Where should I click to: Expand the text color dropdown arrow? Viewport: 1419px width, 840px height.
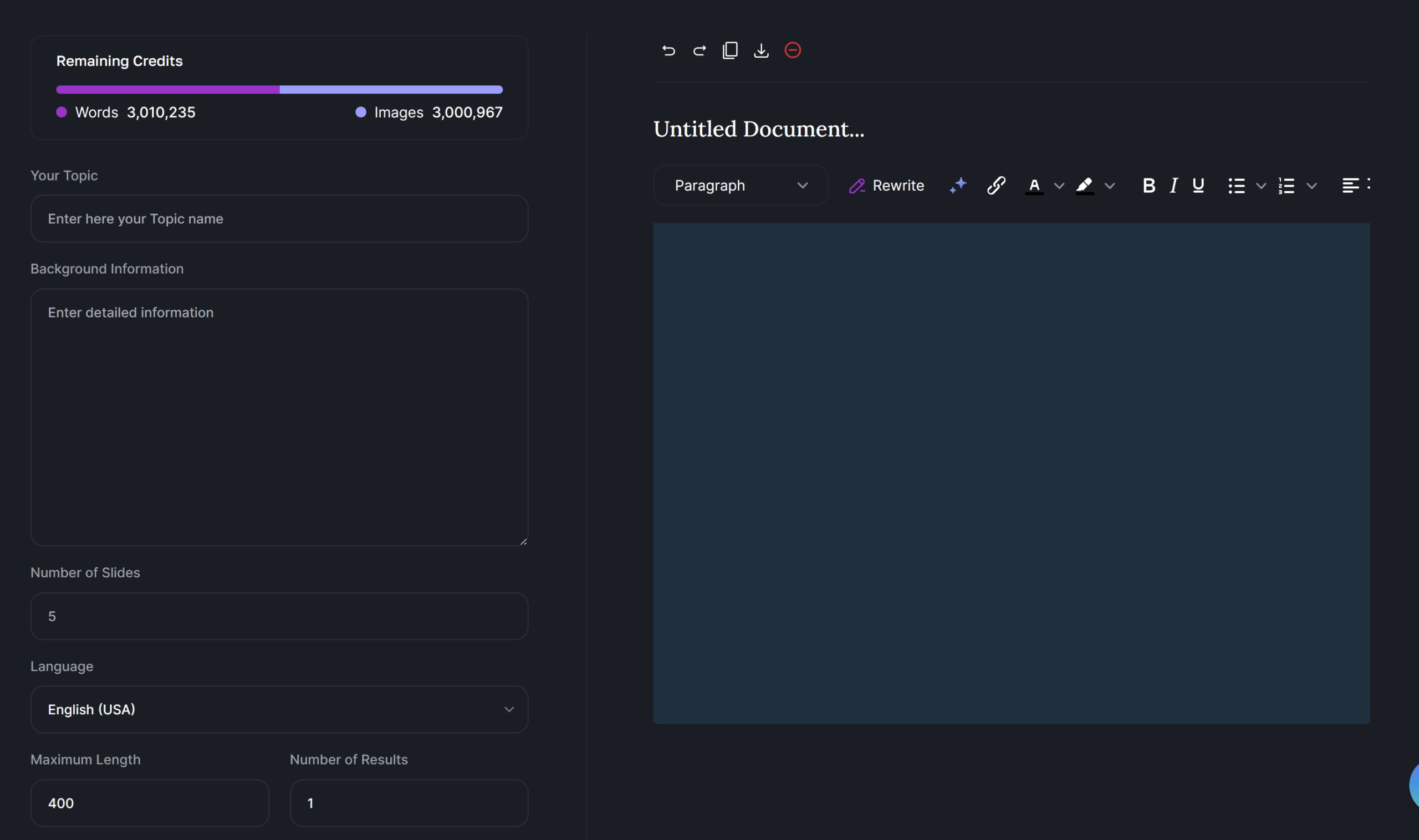[1059, 186]
